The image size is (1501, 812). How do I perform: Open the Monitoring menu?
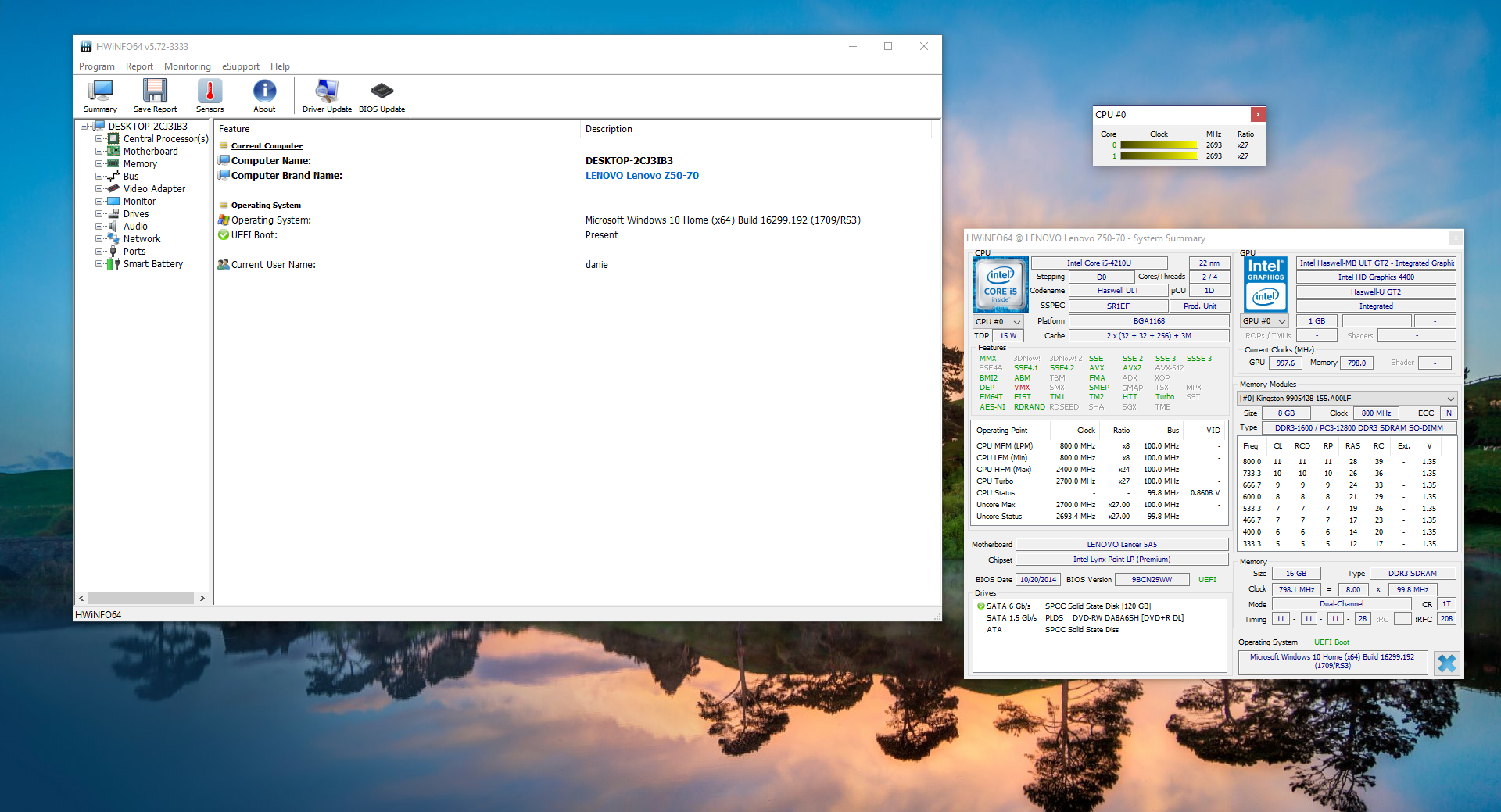coord(187,66)
